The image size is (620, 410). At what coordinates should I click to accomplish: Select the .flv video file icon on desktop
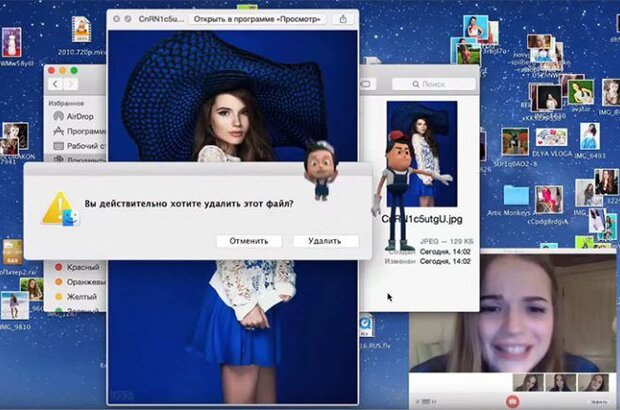click(x=366, y=325)
